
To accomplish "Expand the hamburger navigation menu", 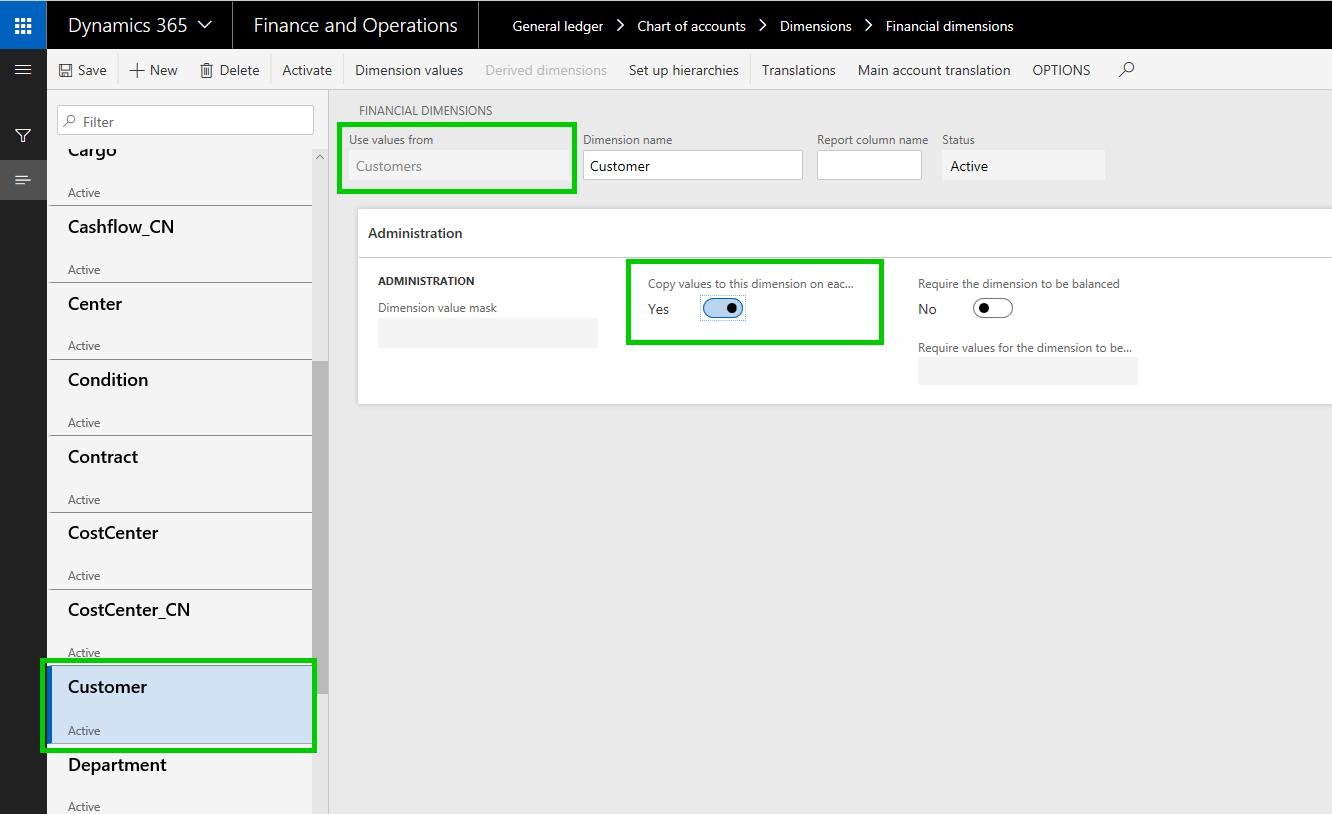I will (23, 70).
